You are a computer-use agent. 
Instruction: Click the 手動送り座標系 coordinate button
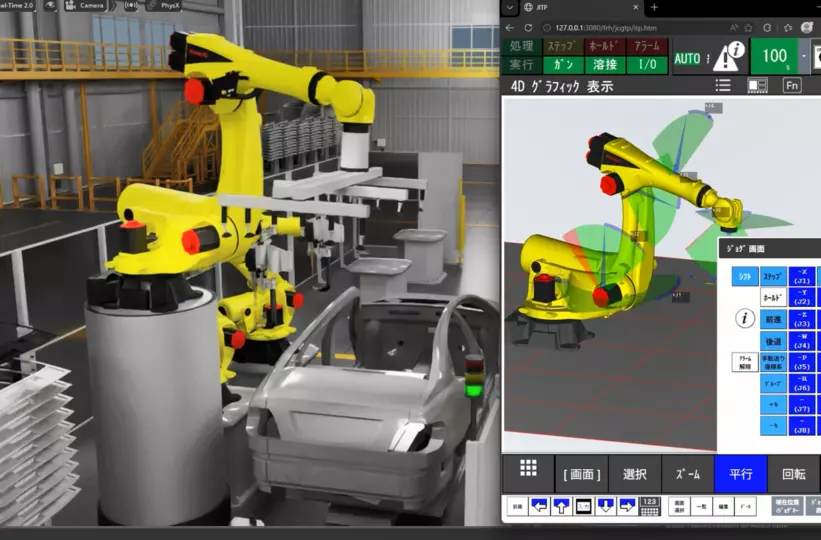(773, 362)
